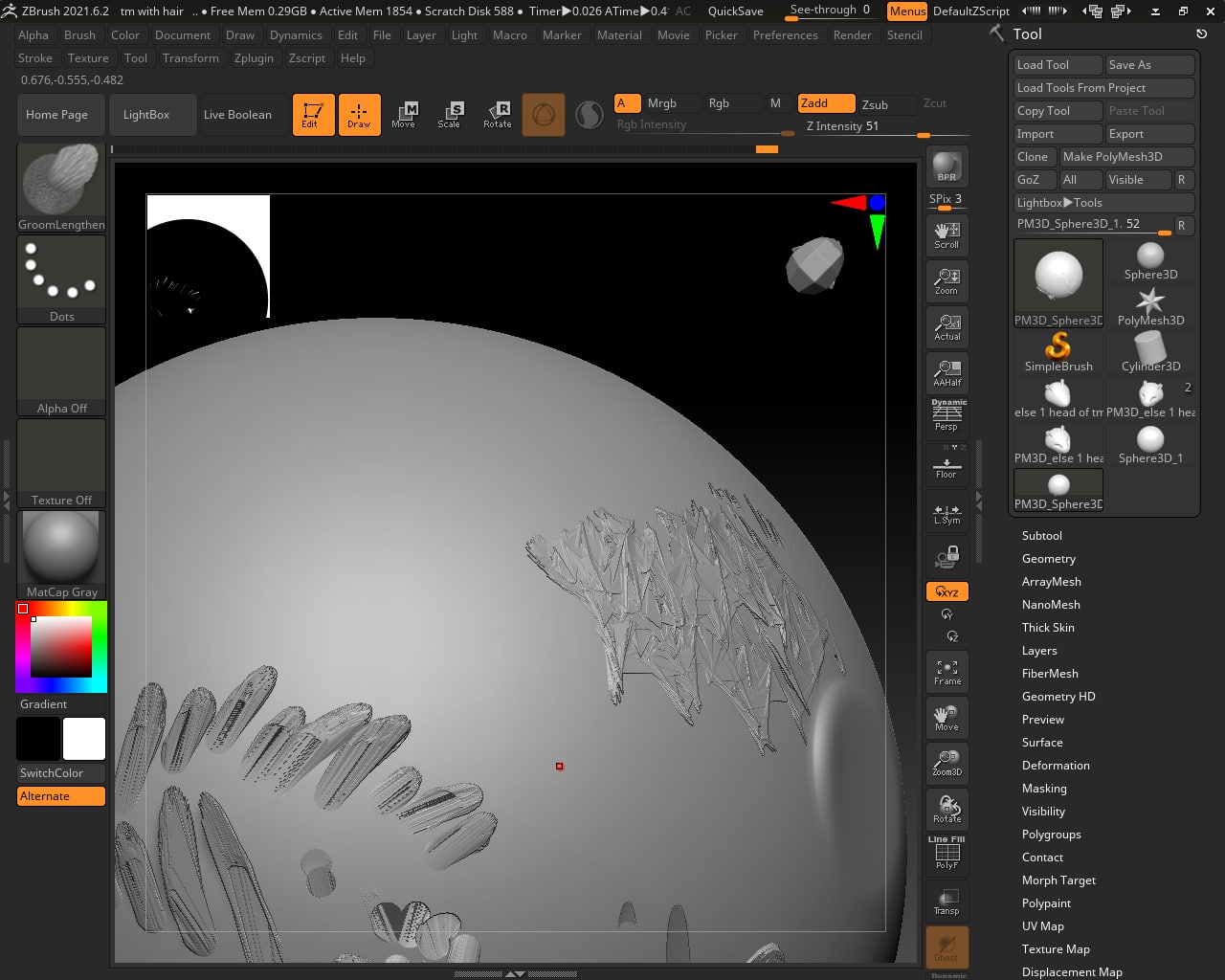The height and width of the screenshot is (980, 1225).
Task: Switch to Scale transform mode
Action: 449,115
